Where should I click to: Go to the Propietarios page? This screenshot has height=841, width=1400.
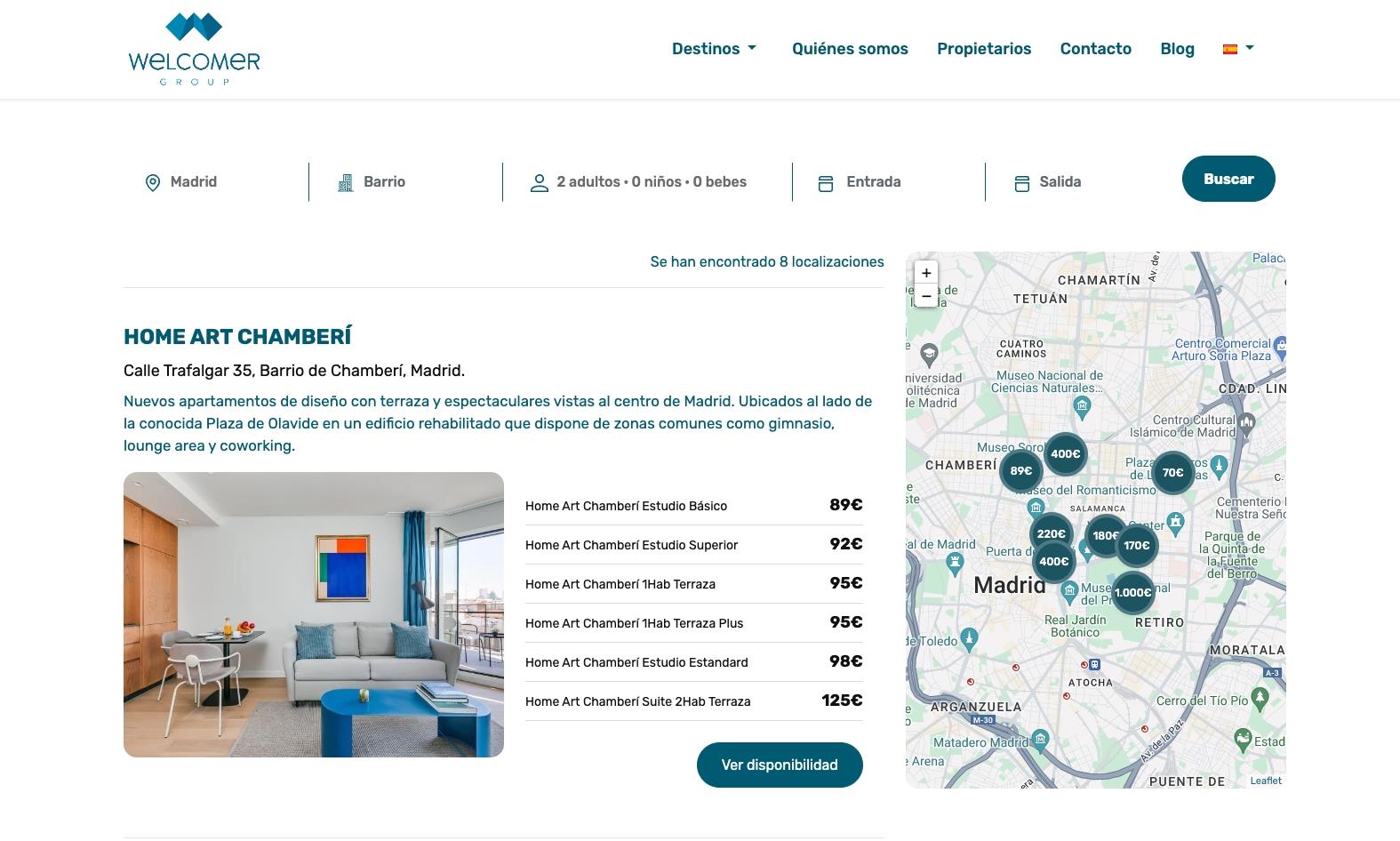(984, 49)
